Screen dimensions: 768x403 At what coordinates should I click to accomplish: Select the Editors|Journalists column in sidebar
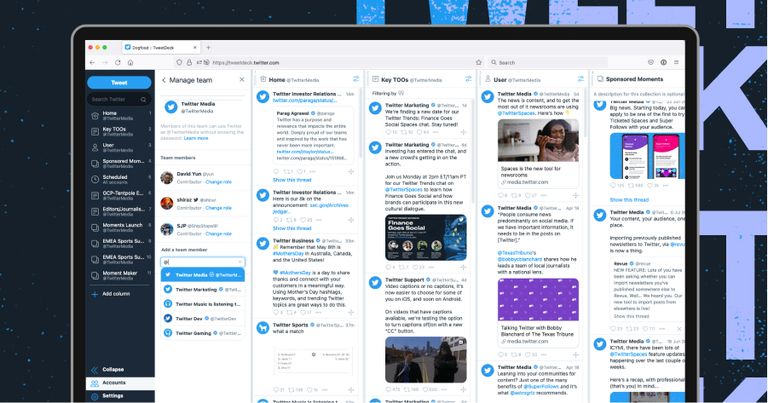pos(120,212)
